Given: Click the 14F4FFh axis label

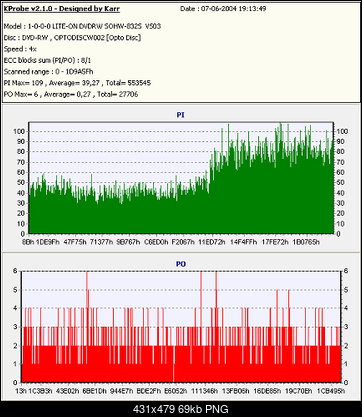Looking at the screenshot, I should coord(244,242).
